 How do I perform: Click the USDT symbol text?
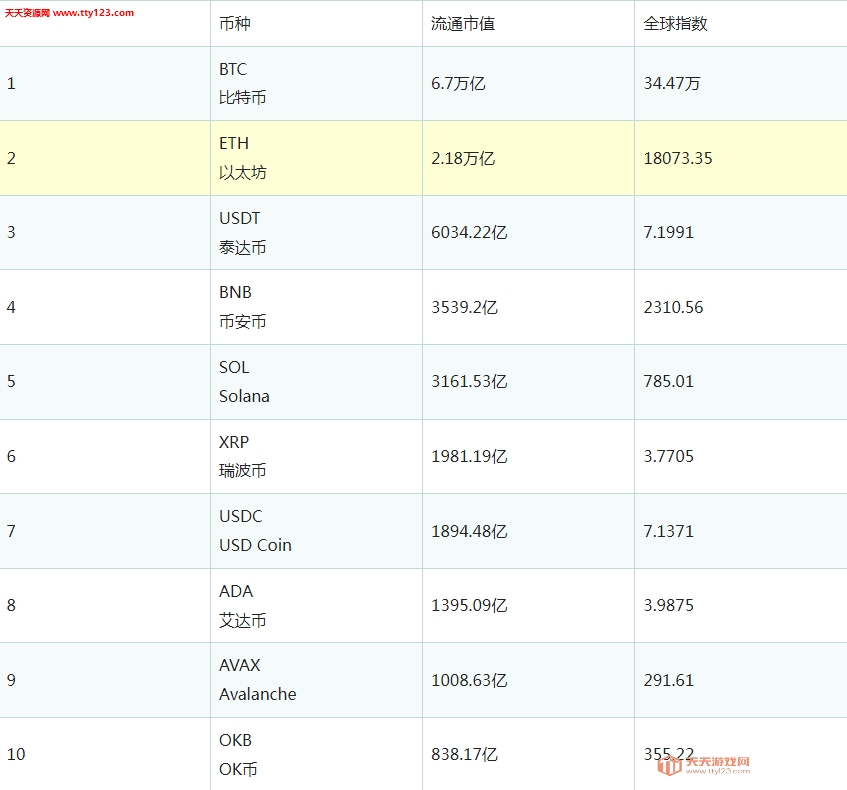pyautogui.click(x=239, y=218)
